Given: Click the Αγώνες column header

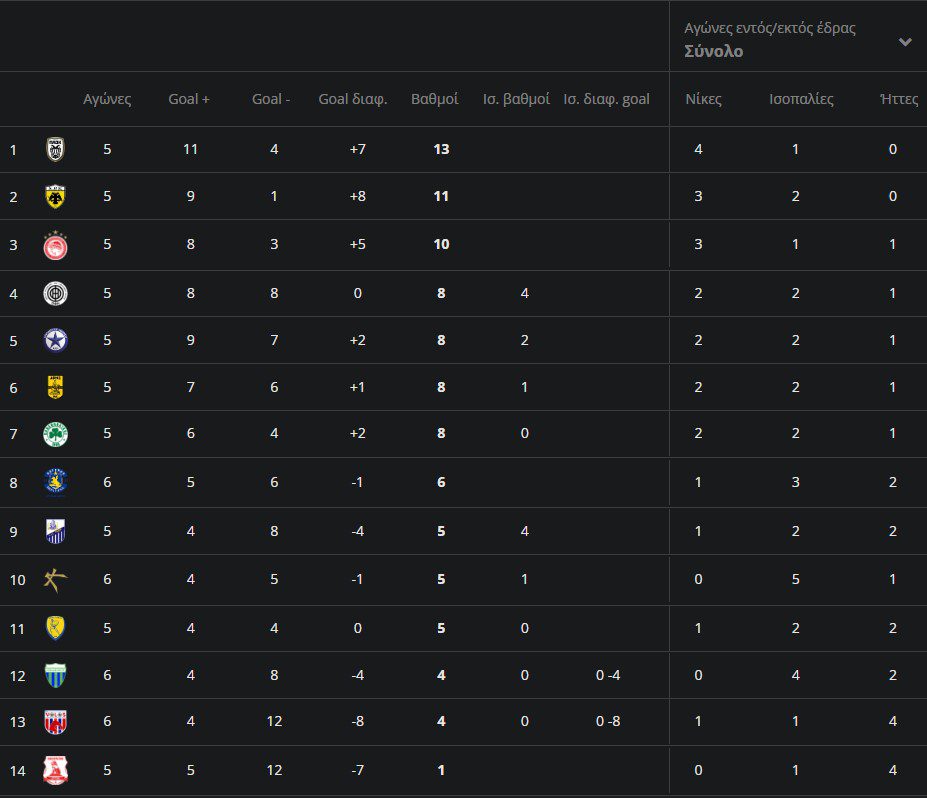Looking at the screenshot, I should click(107, 99).
